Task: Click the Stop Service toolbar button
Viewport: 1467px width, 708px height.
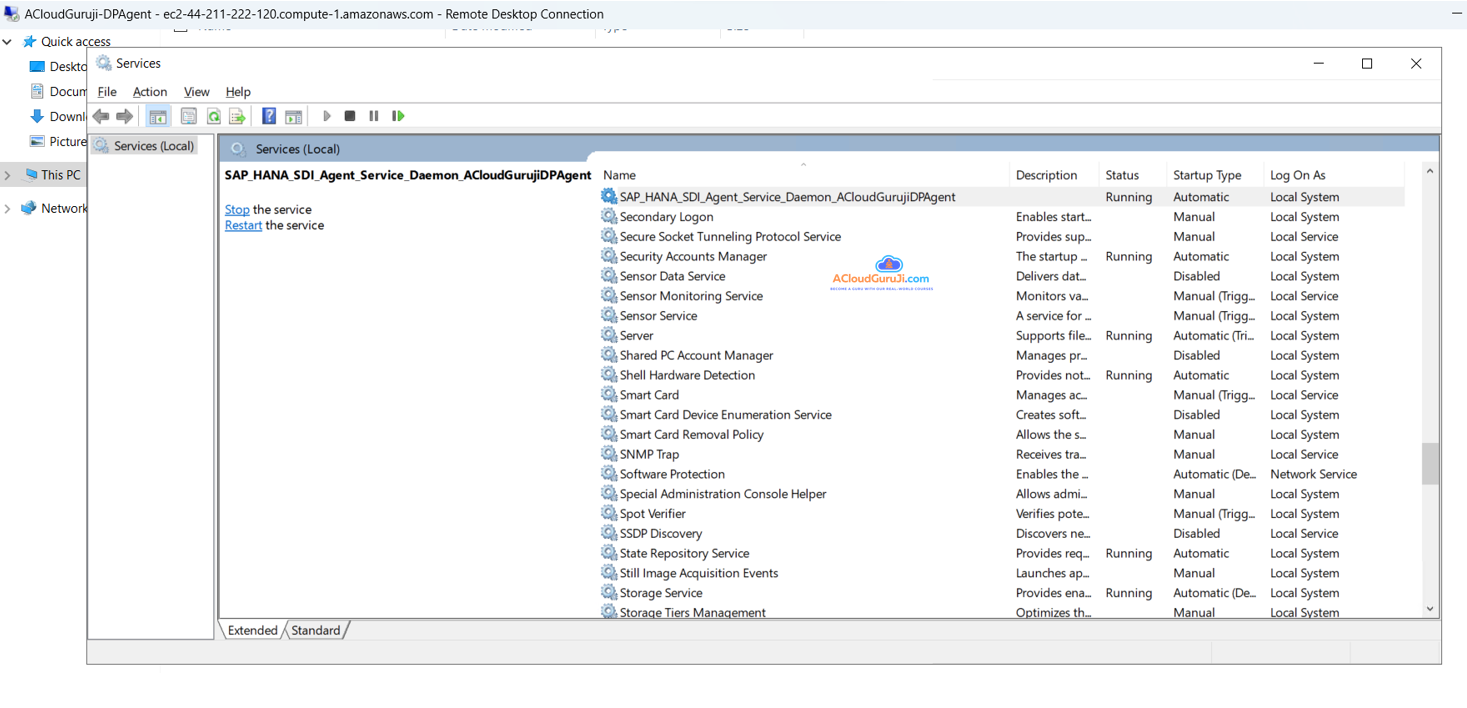Action: coord(350,116)
